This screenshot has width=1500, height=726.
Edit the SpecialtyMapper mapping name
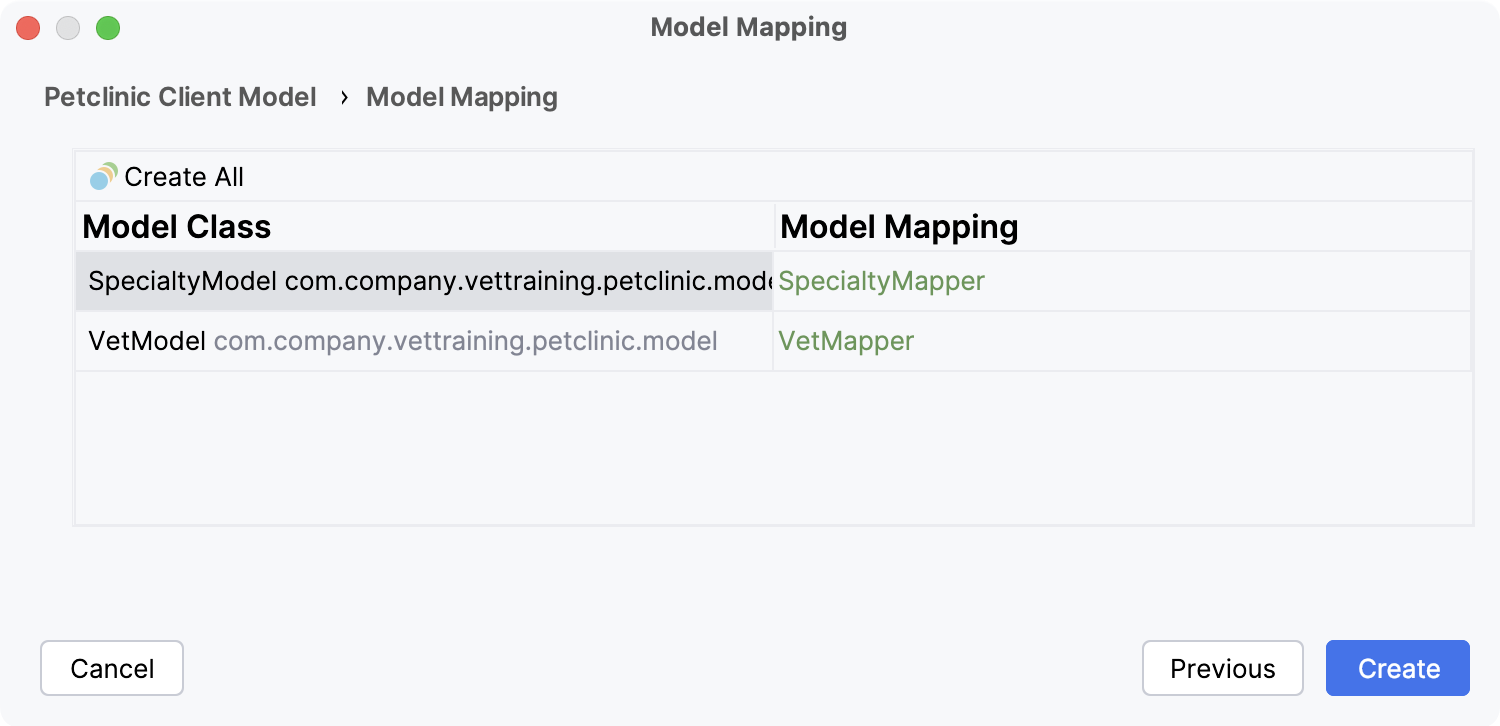point(881,281)
